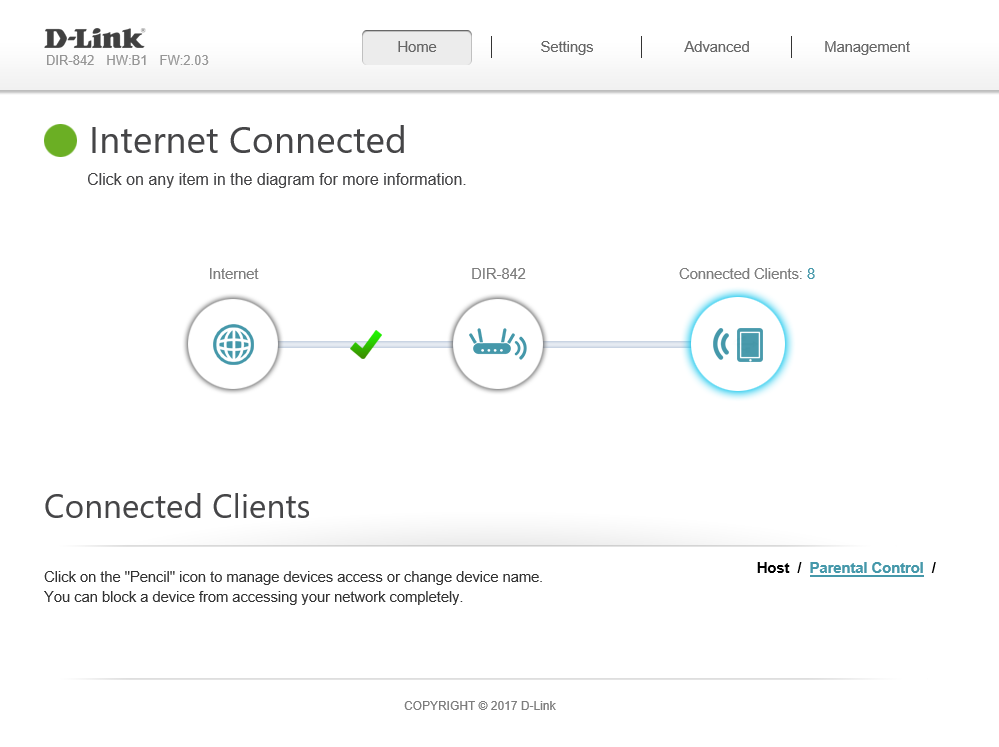
Task: Select the Host view label
Action: (x=773, y=568)
